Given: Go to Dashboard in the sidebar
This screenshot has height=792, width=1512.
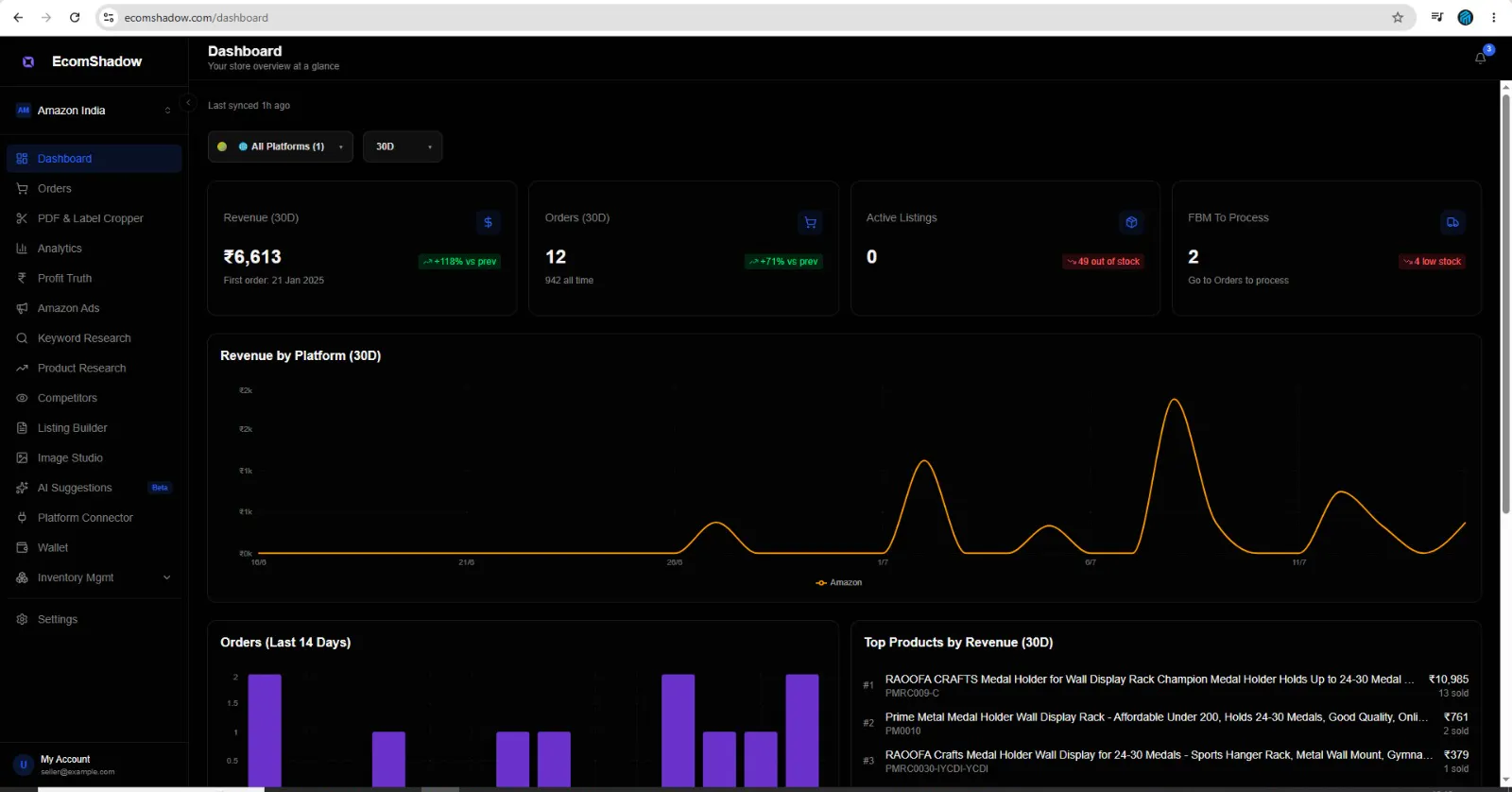Looking at the screenshot, I should [x=94, y=159].
